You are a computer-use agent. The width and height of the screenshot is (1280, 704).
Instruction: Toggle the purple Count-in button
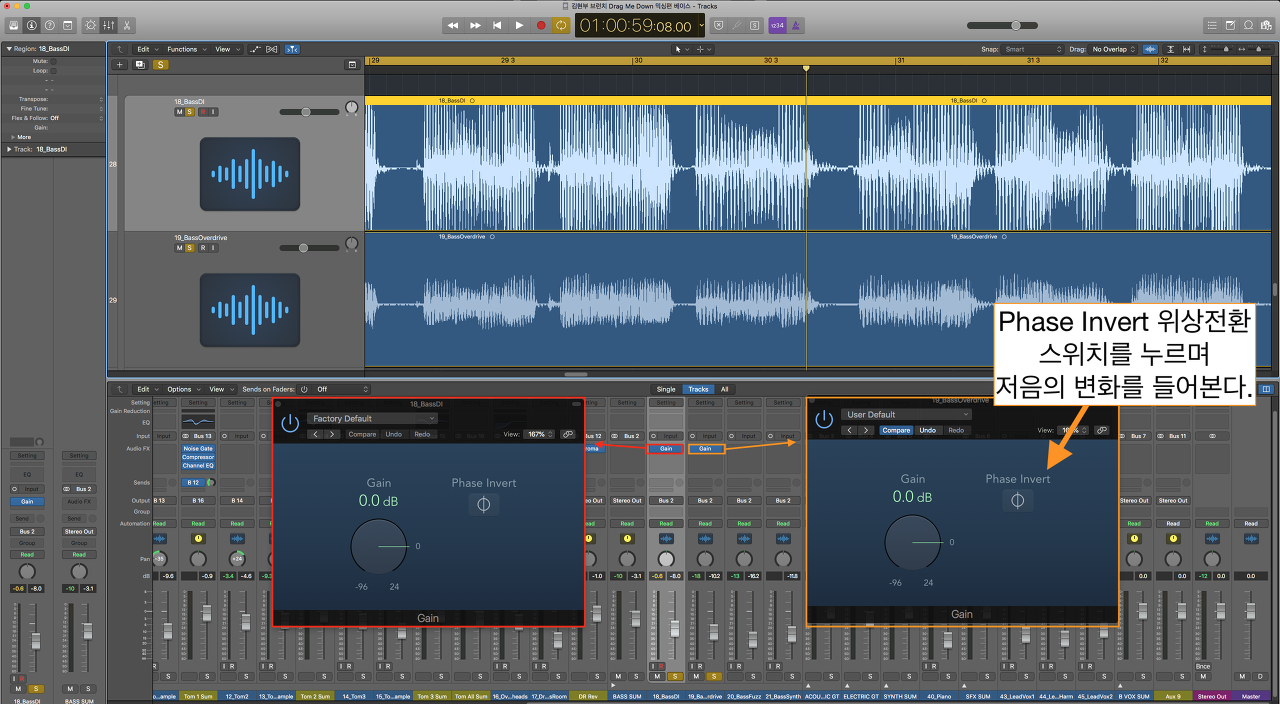coord(777,25)
